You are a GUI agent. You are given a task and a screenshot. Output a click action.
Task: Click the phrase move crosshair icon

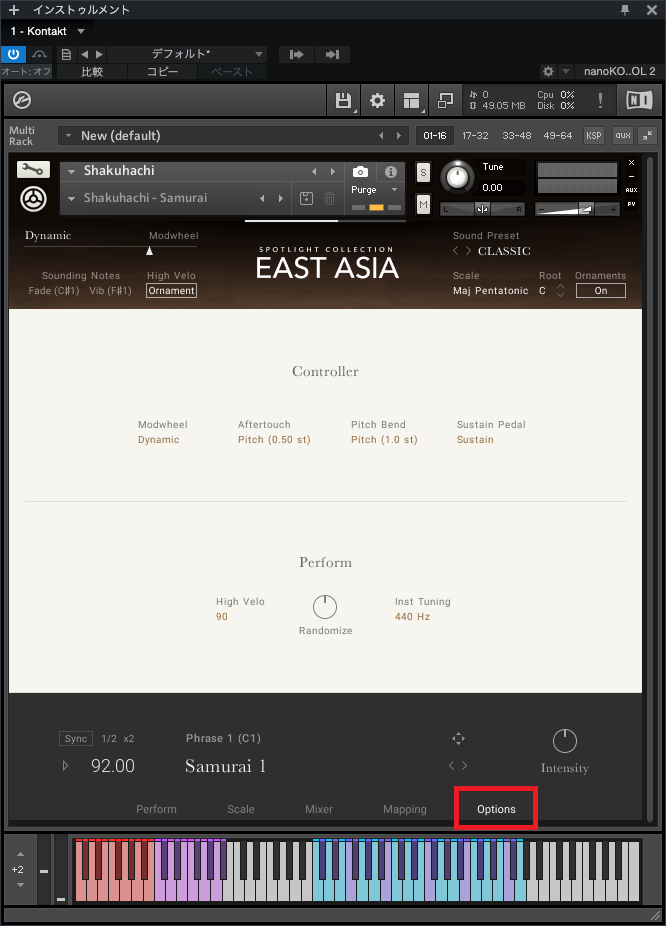pos(458,738)
